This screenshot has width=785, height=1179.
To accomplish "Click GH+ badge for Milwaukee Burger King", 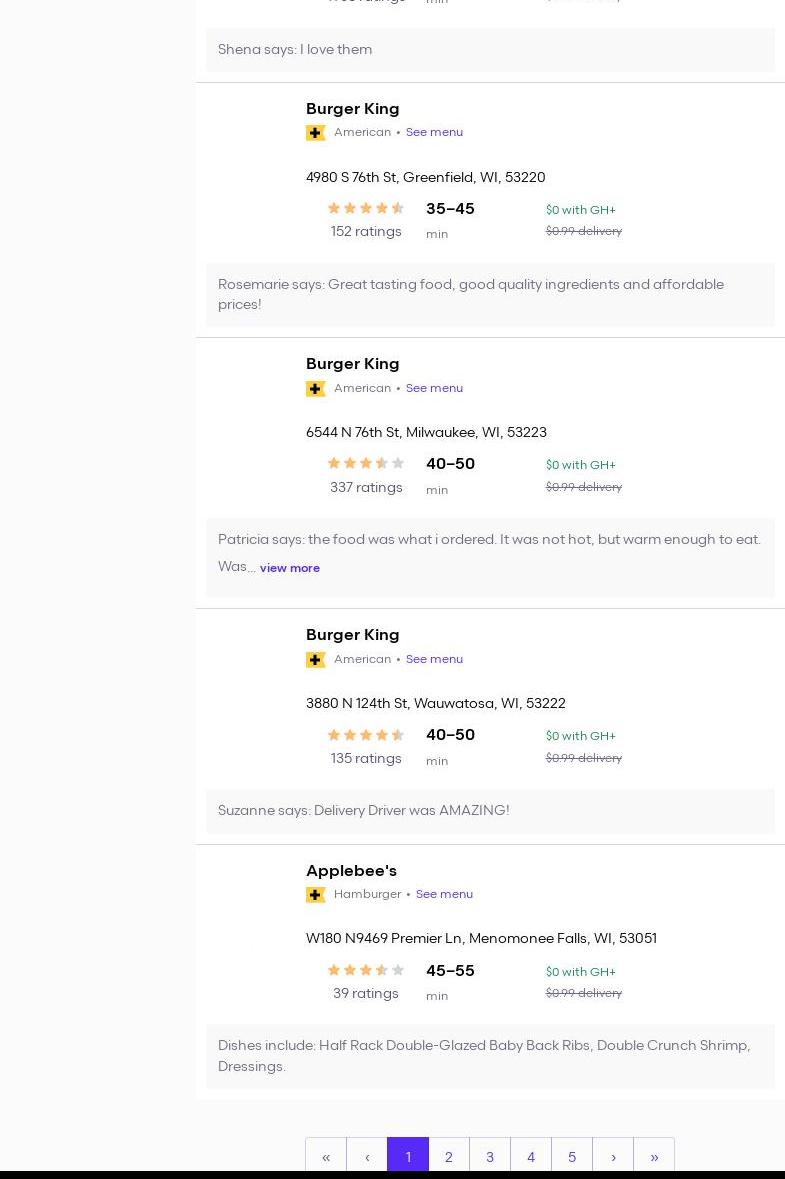I will (x=315, y=389).
